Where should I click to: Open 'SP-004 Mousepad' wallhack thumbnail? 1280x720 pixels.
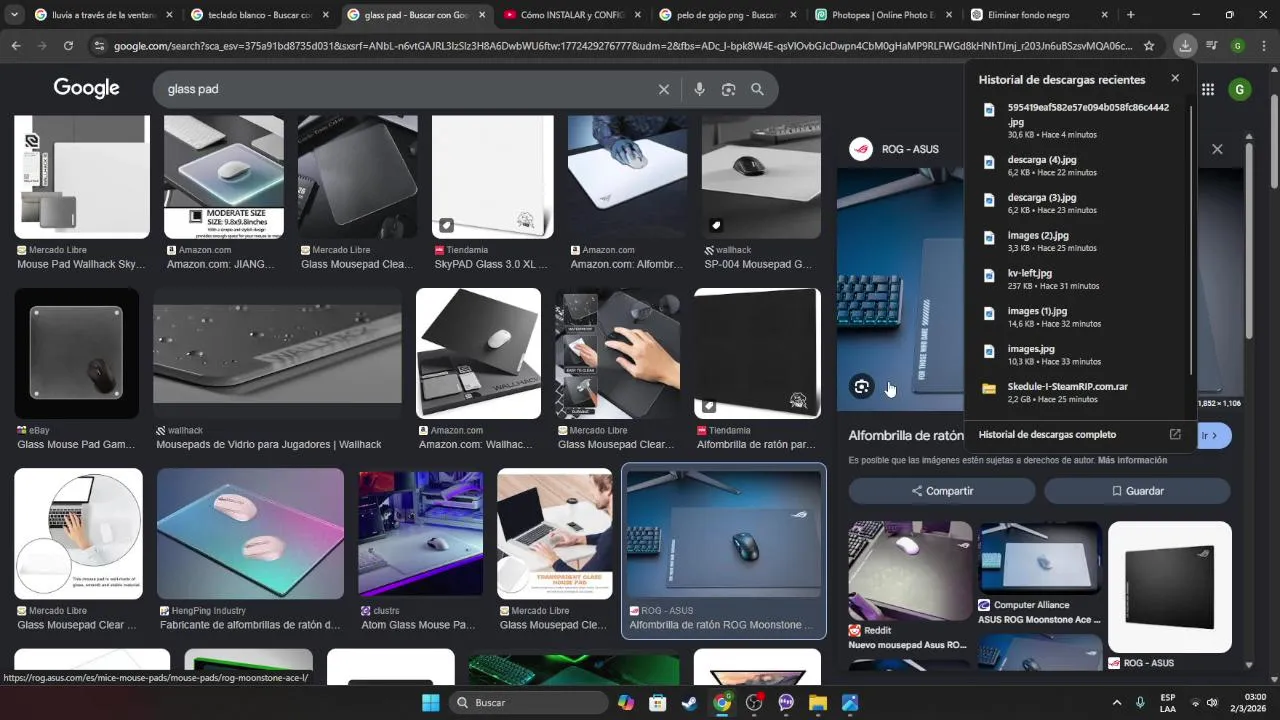point(761,177)
